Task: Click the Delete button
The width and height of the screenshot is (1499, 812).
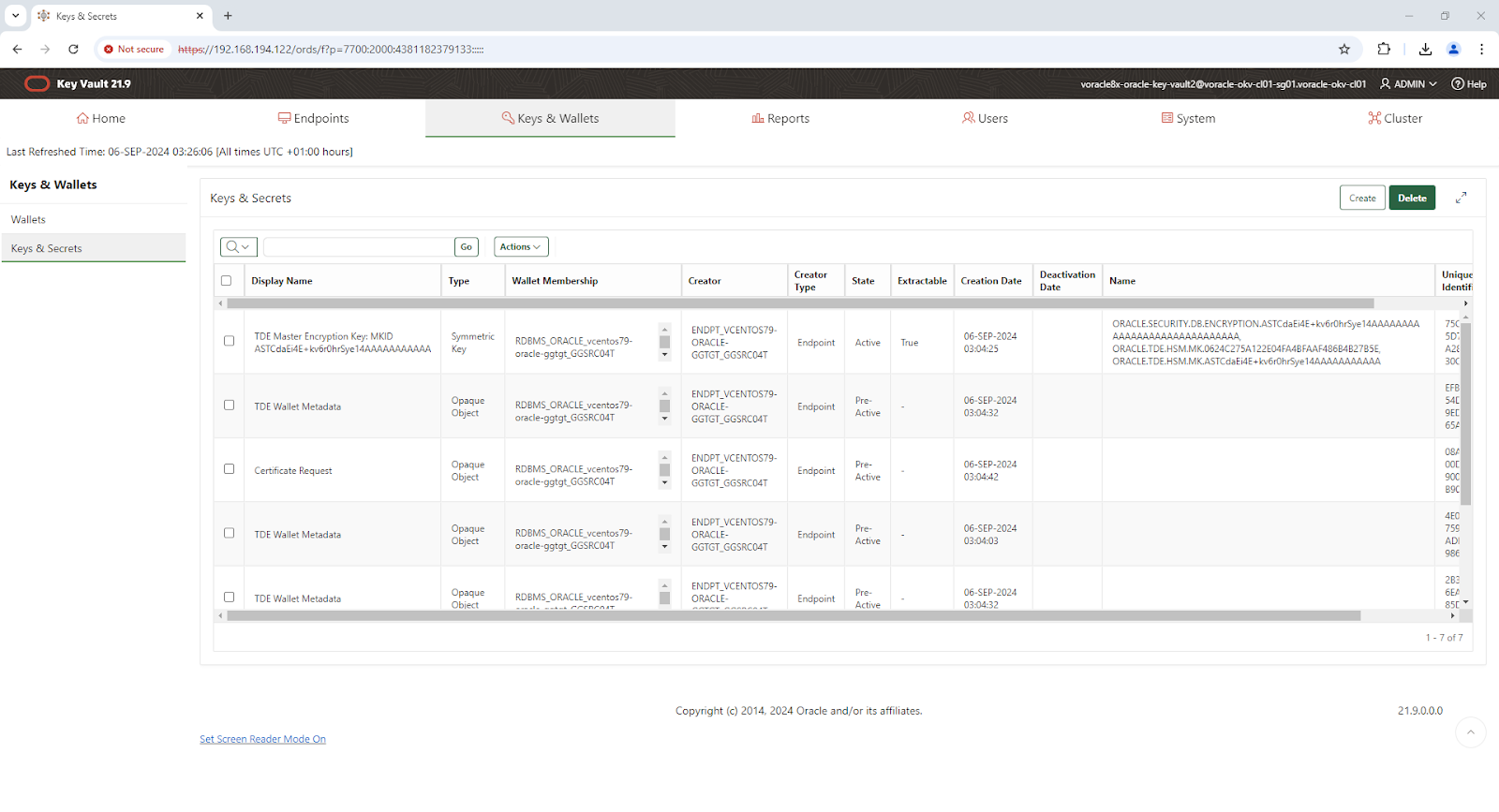Action: pos(1412,198)
